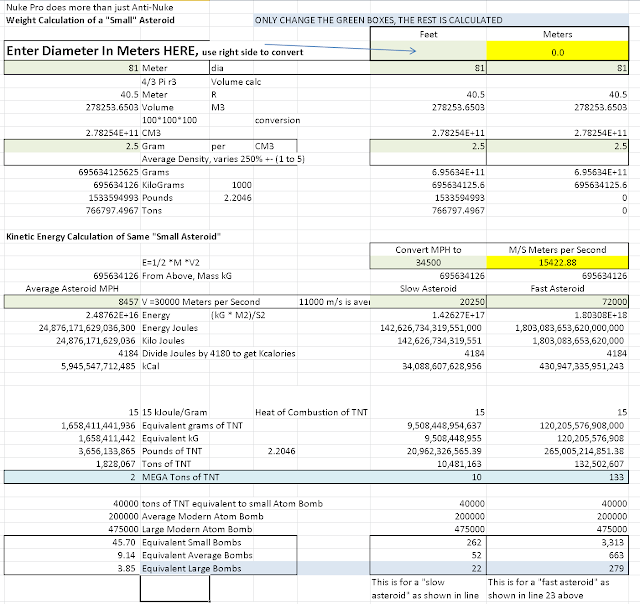Screen dimensions: 640x604
Task: Click the 695634126 KiloGrams value
Action: point(116,185)
